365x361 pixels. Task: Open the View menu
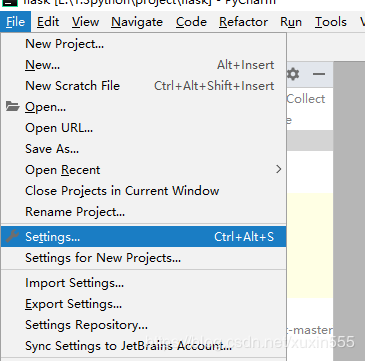[86, 22]
